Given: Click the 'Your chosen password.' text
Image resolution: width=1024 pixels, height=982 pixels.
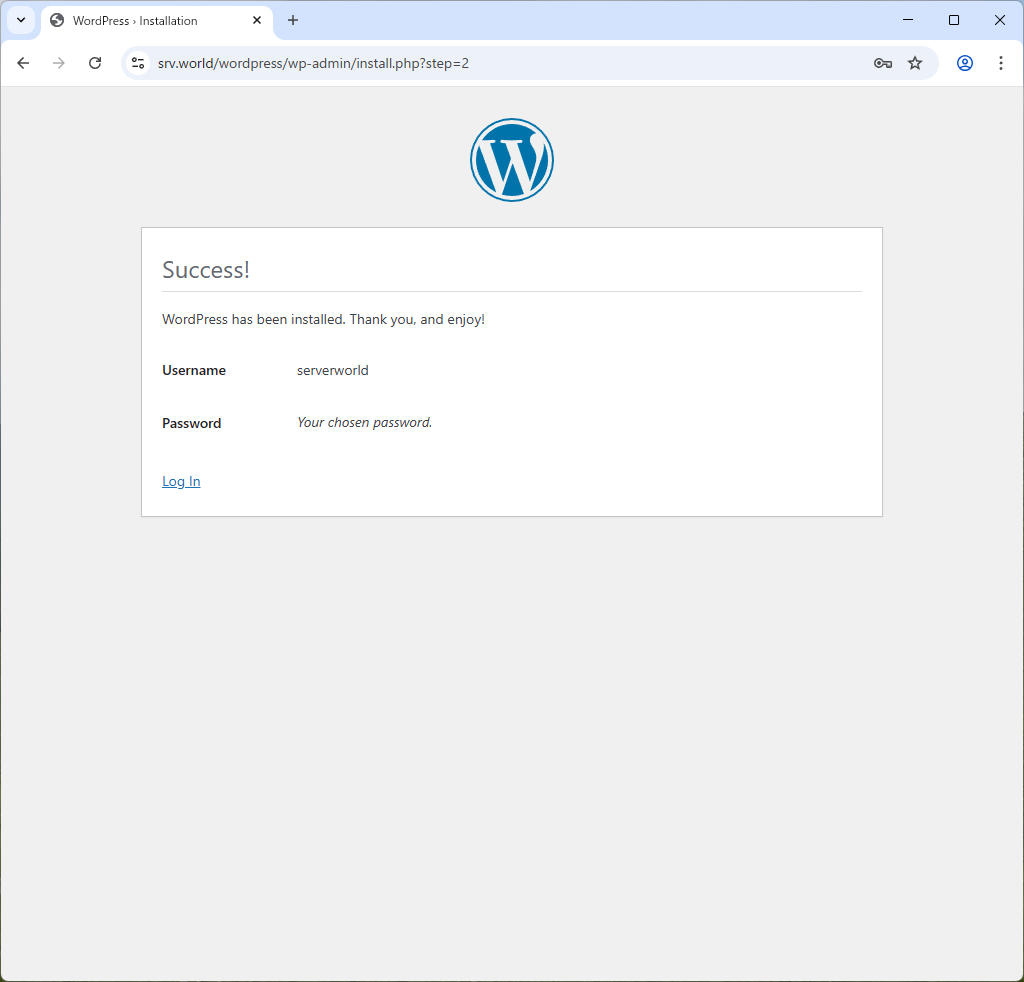Looking at the screenshot, I should 364,422.
